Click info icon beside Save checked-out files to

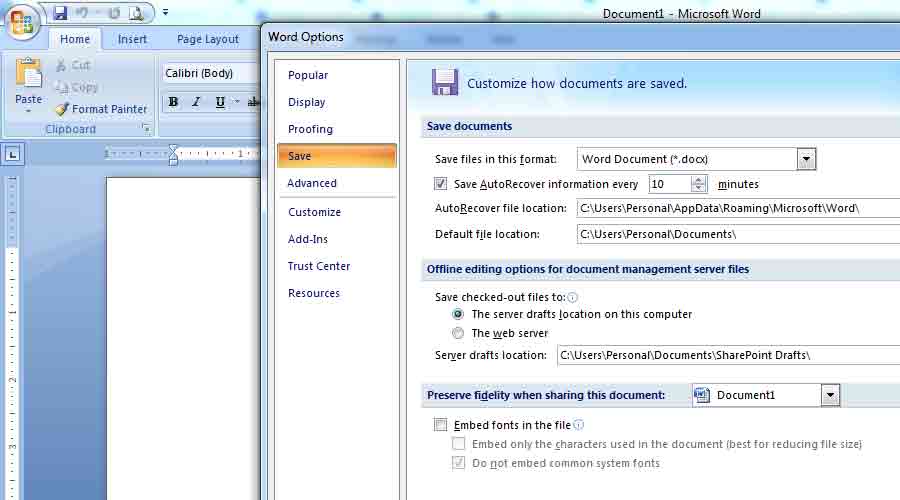[572, 297]
